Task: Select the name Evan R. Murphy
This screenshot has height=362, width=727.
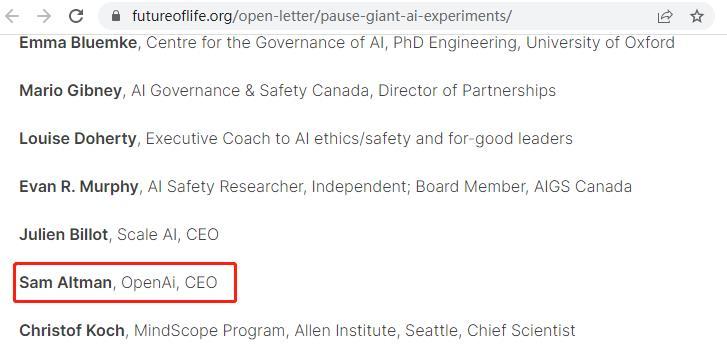Action: point(79,186)
